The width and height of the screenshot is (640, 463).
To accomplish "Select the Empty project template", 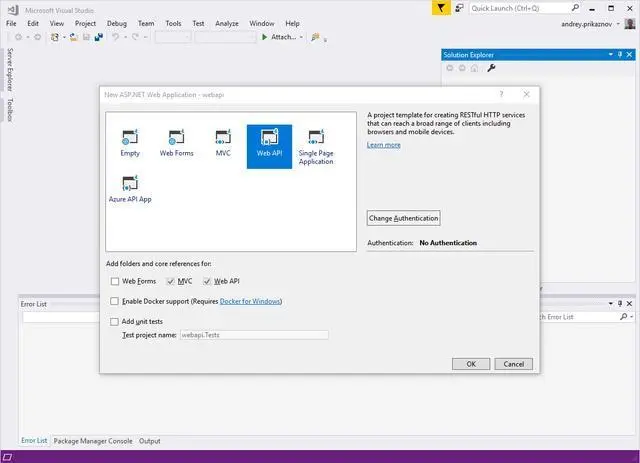I will coord(130,141).
